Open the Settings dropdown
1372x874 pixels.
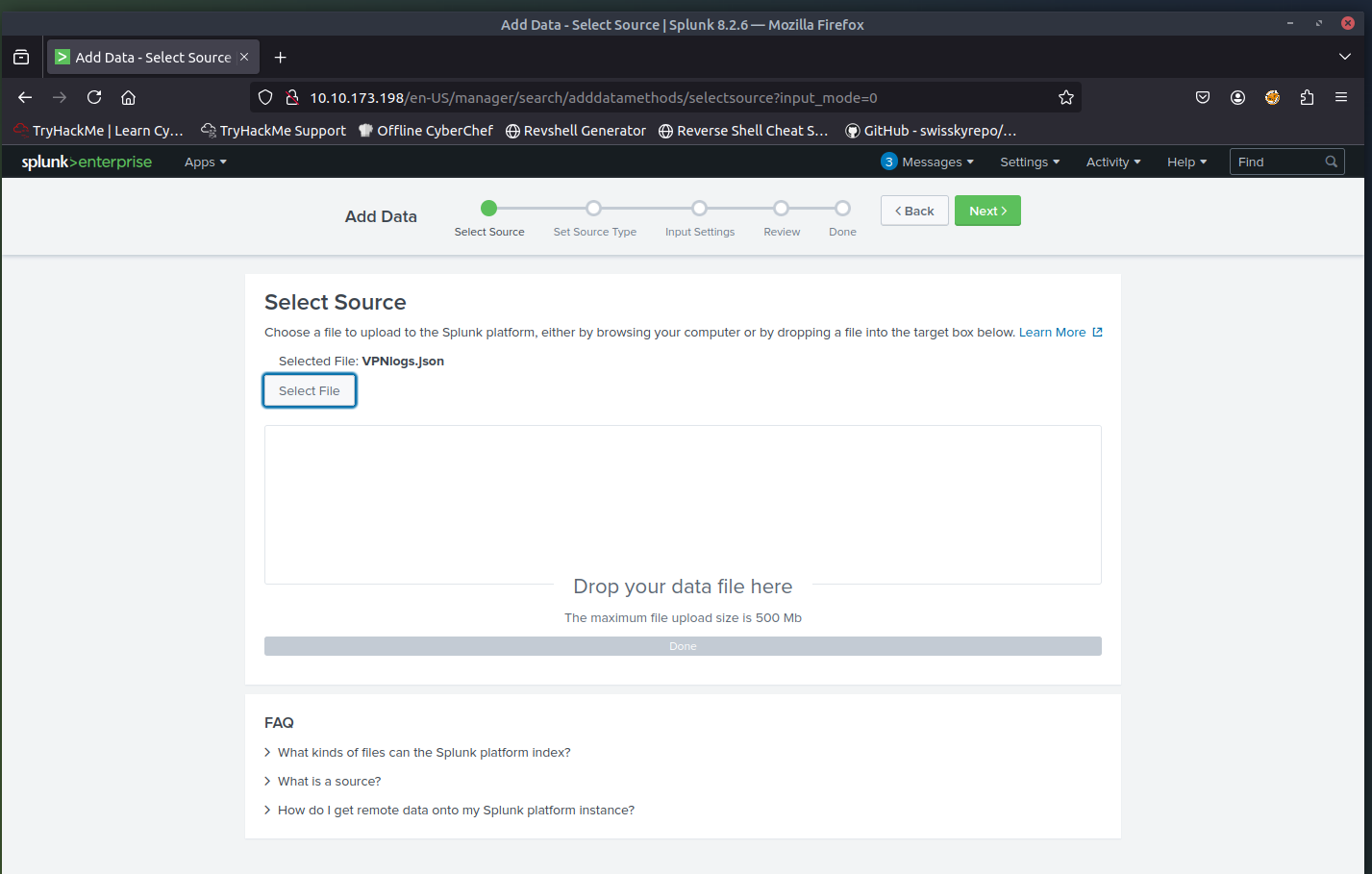tap(1030, 162)
